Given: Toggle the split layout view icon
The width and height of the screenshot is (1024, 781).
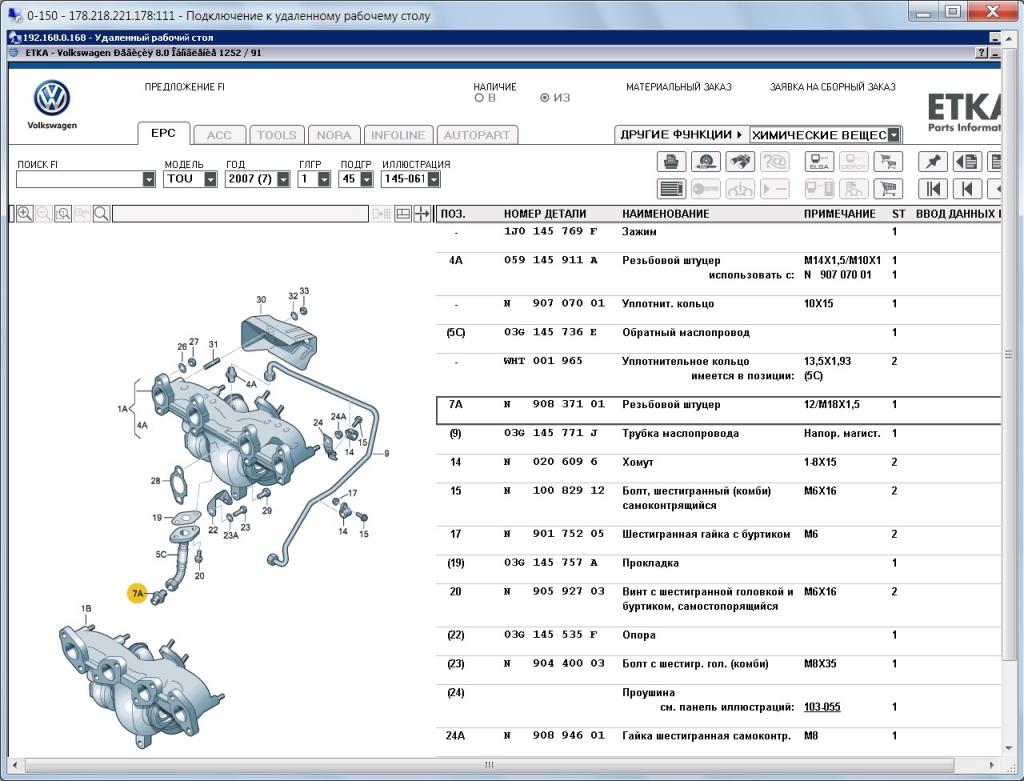Looking at the screenshot, I should (x=403, y=214).
